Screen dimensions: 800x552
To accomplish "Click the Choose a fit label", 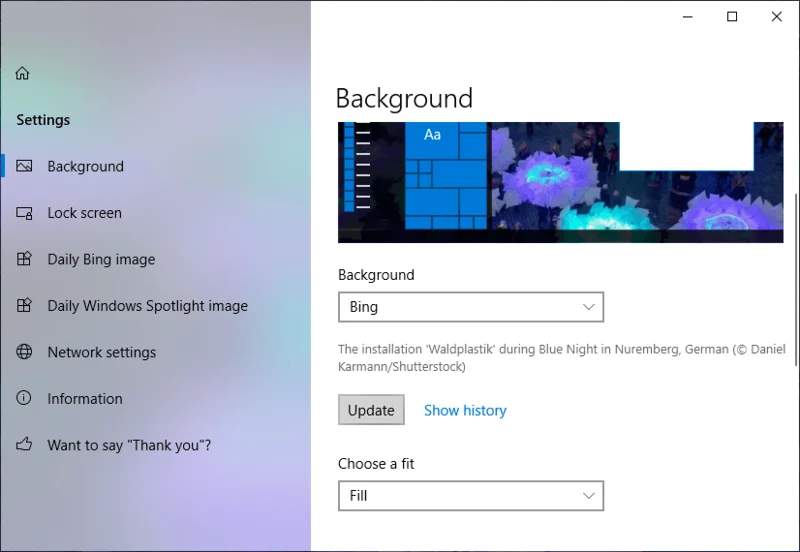I will [376, 464].
